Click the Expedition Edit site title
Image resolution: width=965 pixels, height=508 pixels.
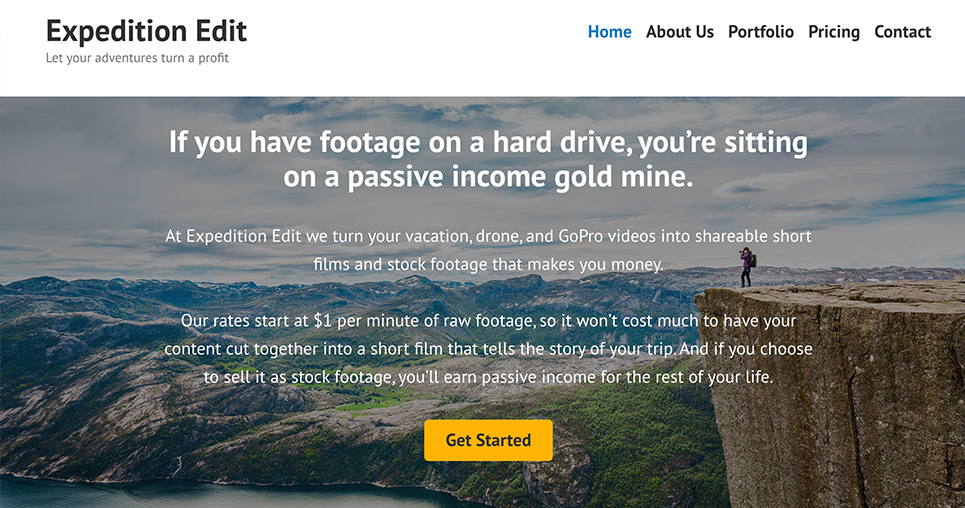click(146, 30)
